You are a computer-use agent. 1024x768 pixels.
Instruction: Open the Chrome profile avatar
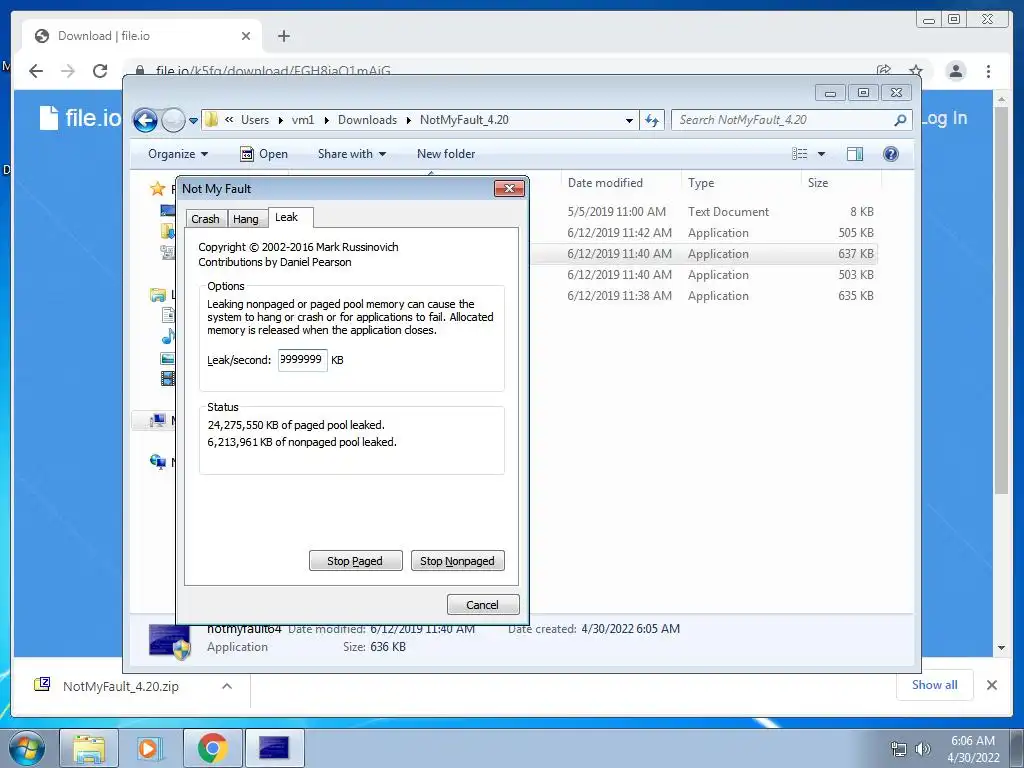click(955, 71)
